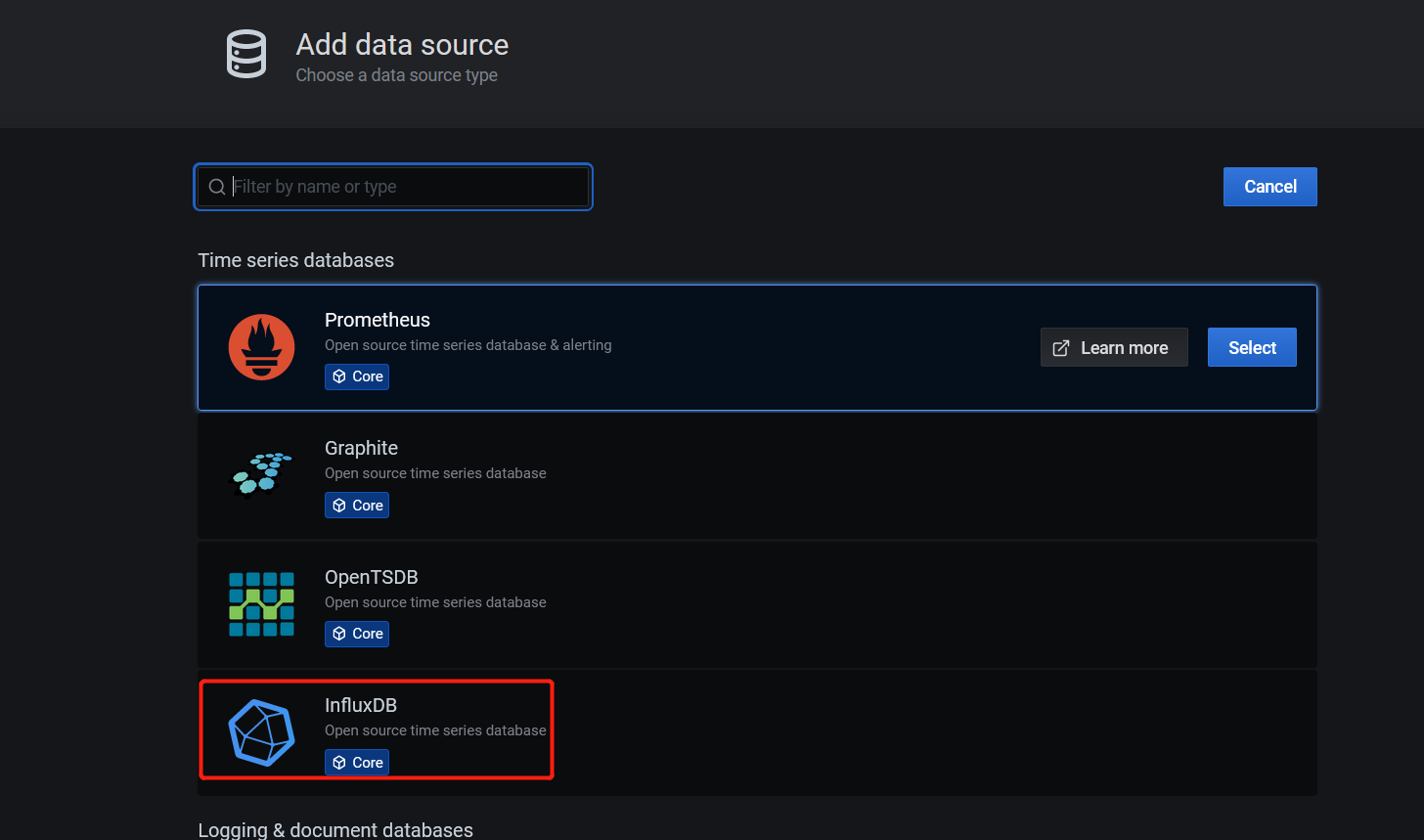This screenshot has width=1424, height=840.
Task: Click the Logging & document databases heading
Action: pyautogui.click(x=335, y=829)
